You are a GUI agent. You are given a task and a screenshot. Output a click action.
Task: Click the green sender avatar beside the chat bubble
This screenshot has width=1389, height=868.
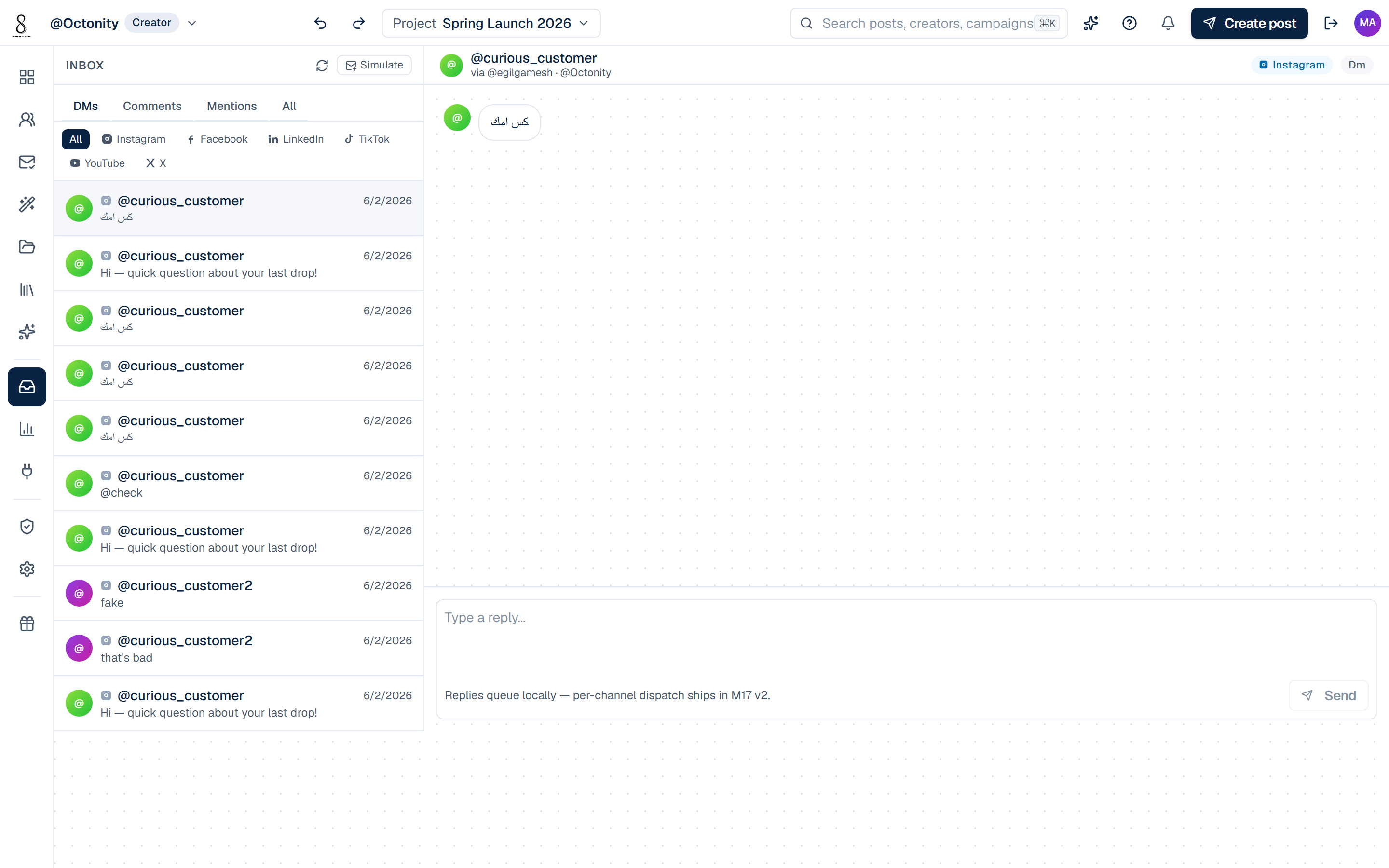click(x=457, y=118)
